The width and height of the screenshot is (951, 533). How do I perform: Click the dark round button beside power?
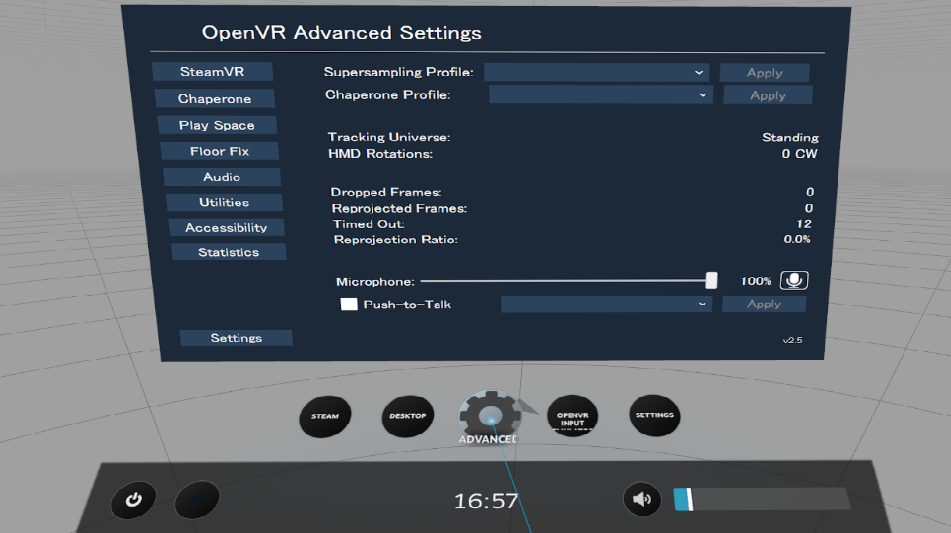point(197,500)
